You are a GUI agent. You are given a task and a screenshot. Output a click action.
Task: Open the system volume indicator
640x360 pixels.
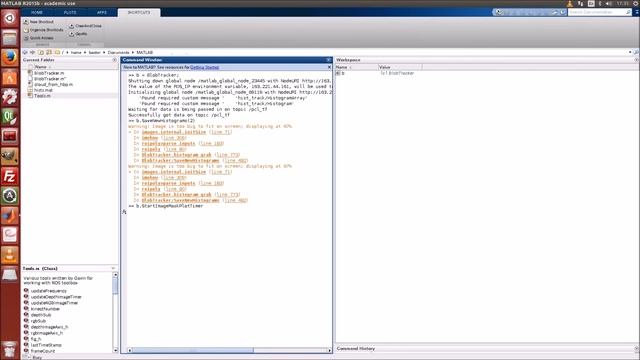pos(609,3)
